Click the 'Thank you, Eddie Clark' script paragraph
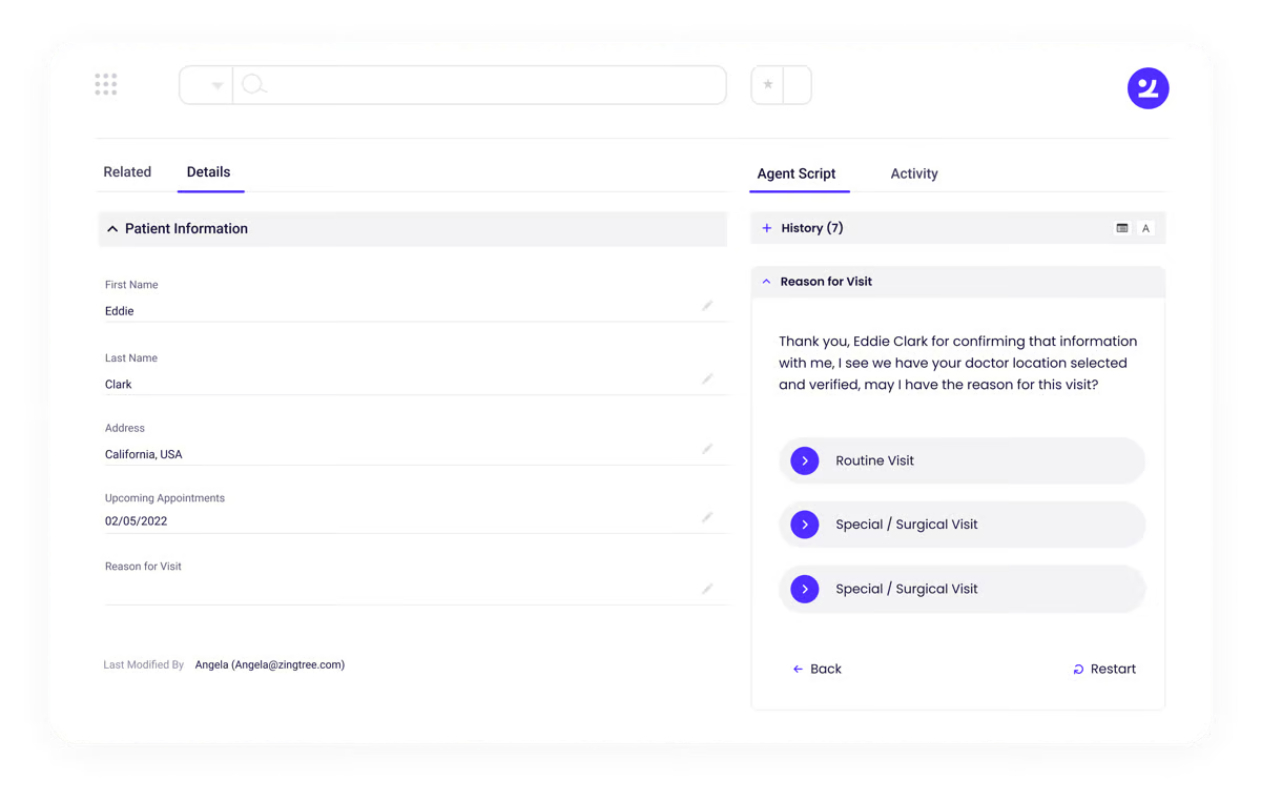1261x800 pixels. click(x=958, y=363)
